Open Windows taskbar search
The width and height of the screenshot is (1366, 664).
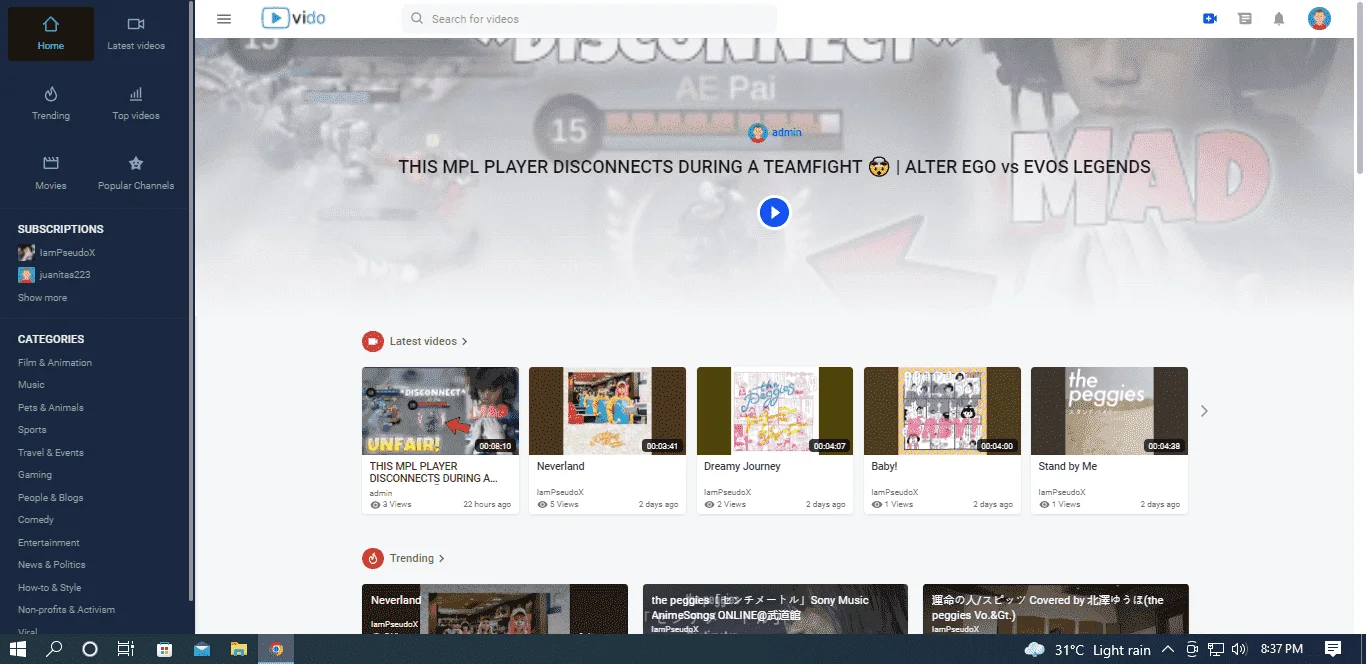pyautogui.click(x=54, y=649)
